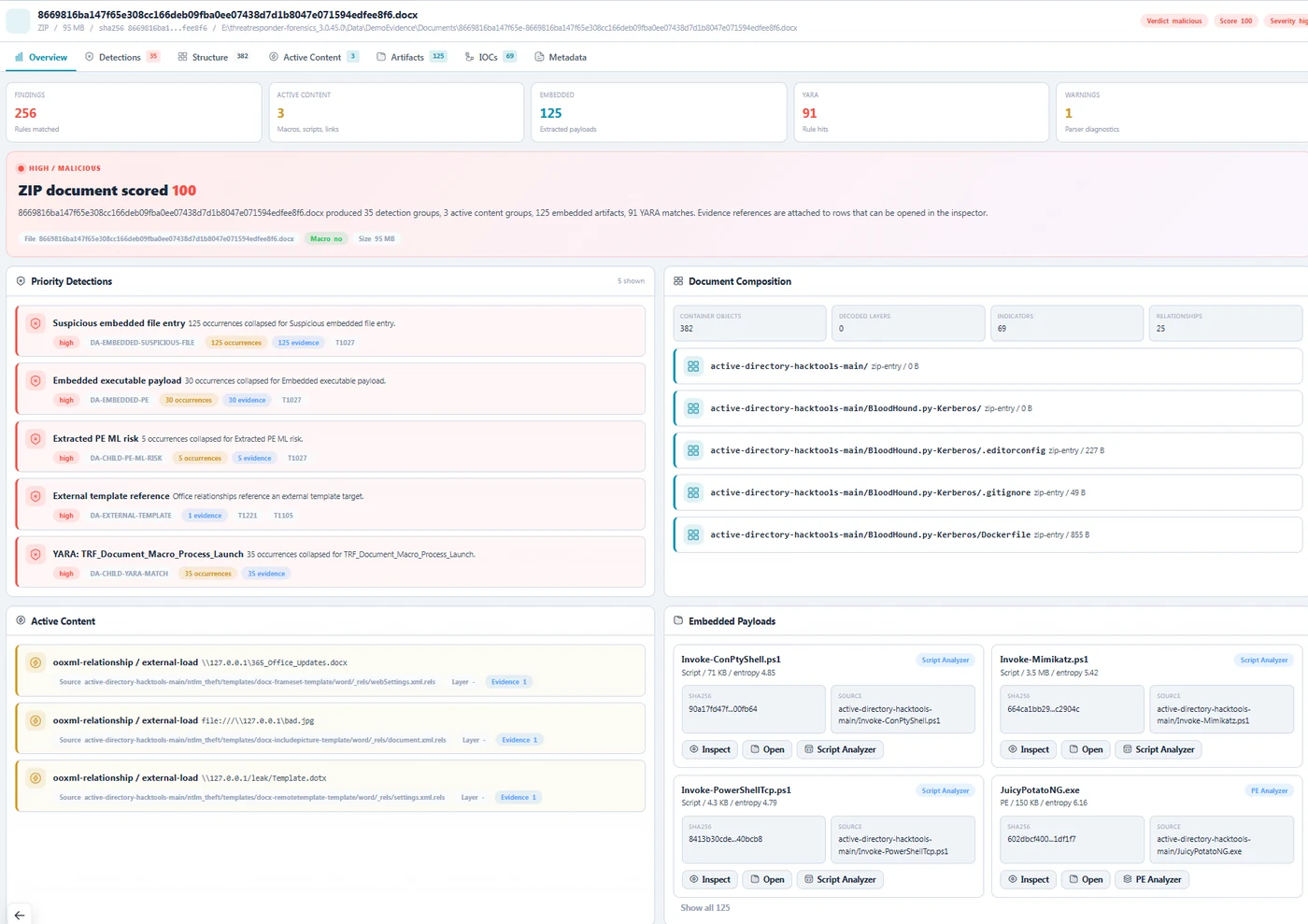This screenshot has width=1308, height=924.
Task: Click Show all 125 link
Action: (x=705, y=907)
